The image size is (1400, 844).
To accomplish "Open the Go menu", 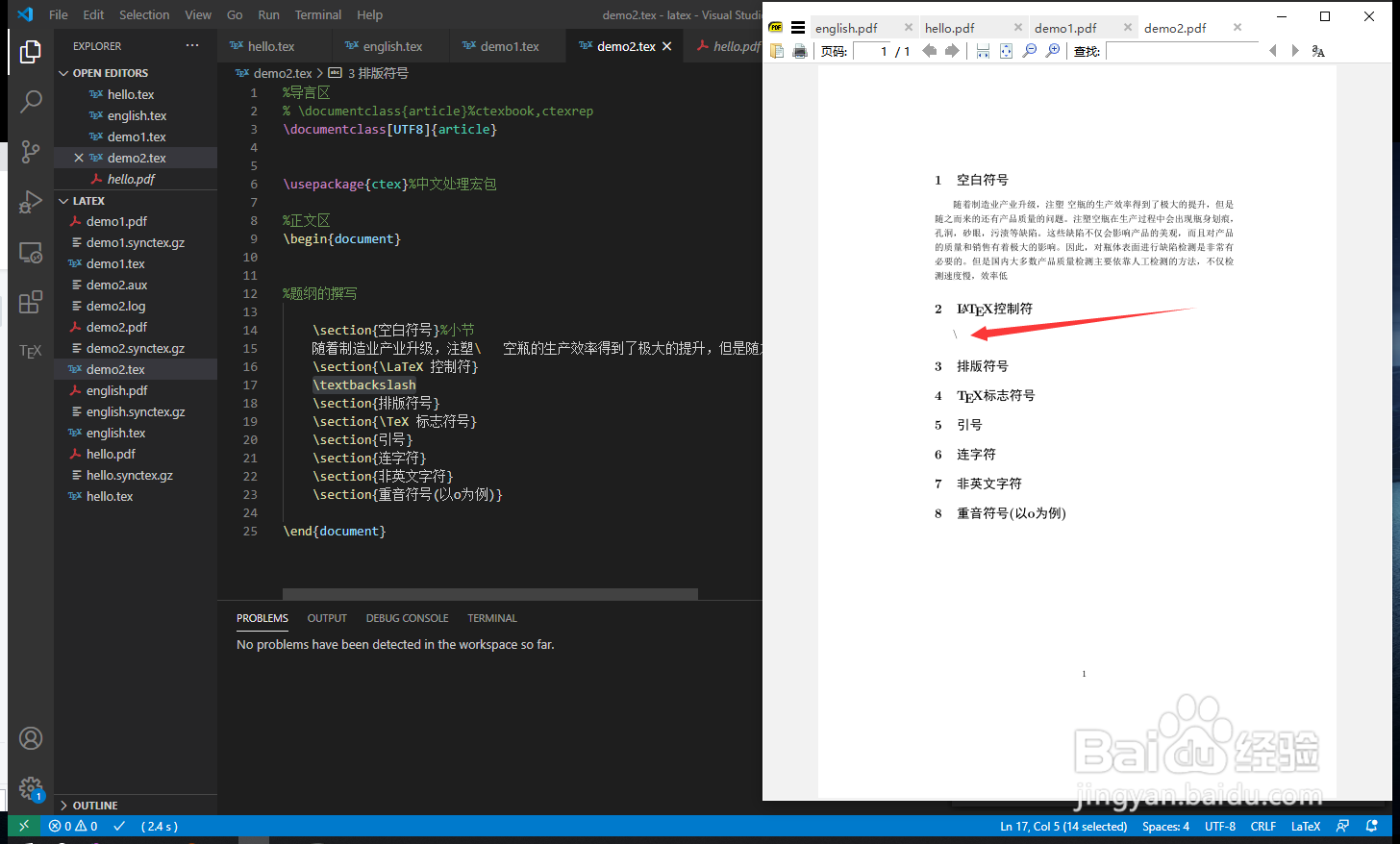I will pyautogui.click(x=235, y=14).
